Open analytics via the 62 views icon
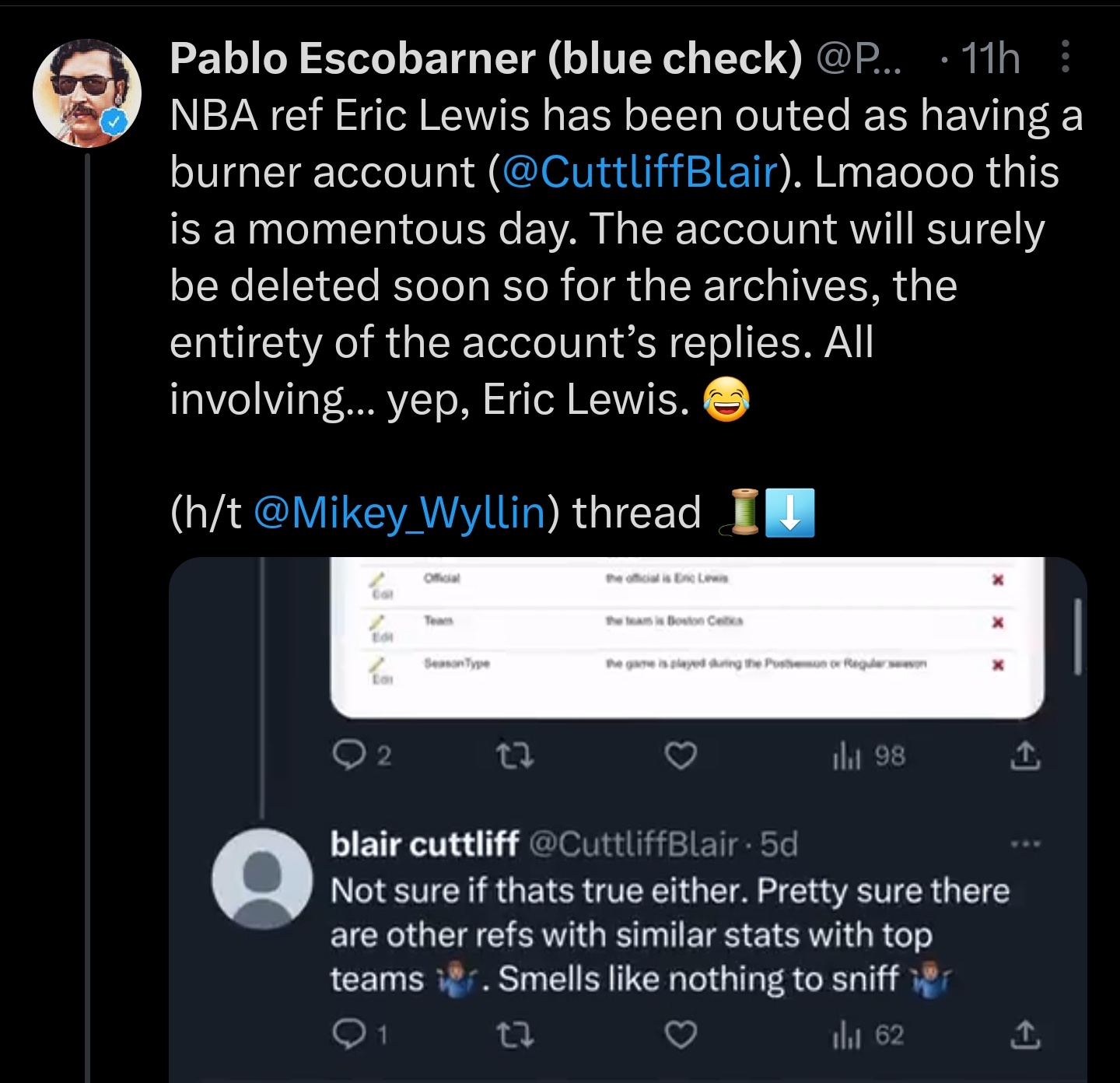1120x1083 pixels. [x=845, y=1034]
